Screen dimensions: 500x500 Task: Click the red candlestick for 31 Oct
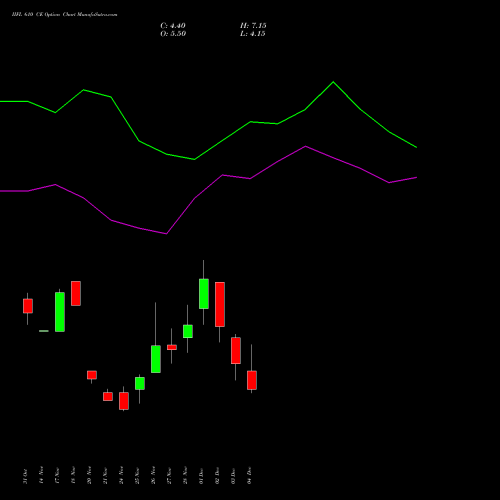pyautogui.click(x=28, y=306)
